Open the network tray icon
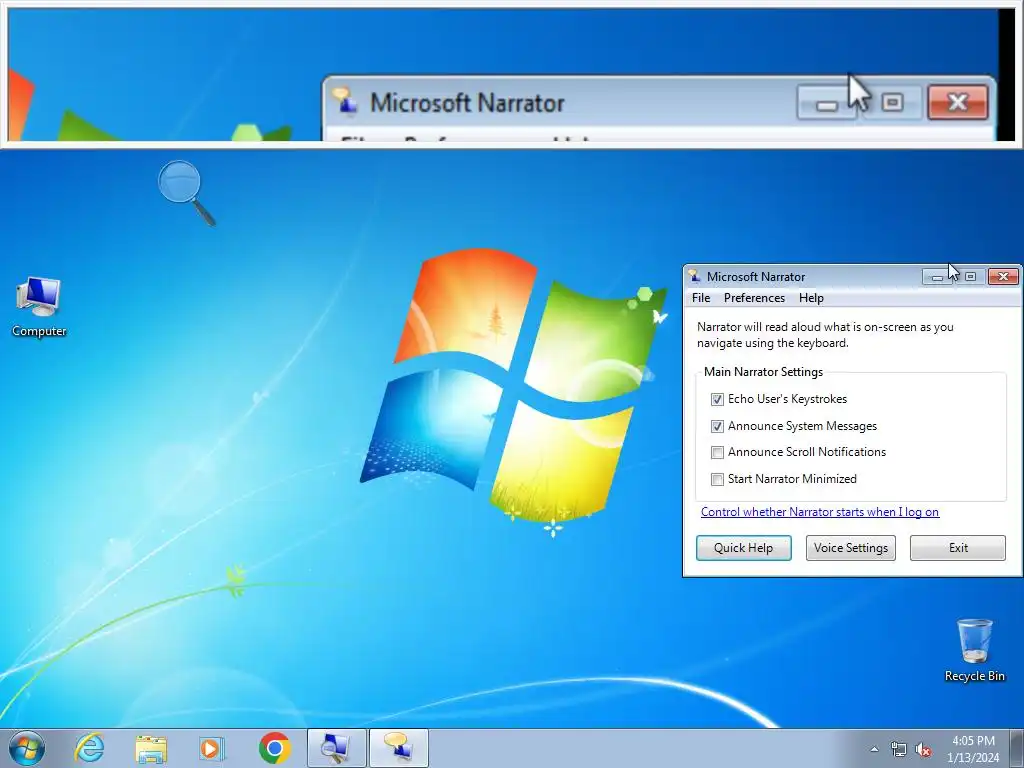Viewport: 1024px width, 768px height. (x=899, y=749)
